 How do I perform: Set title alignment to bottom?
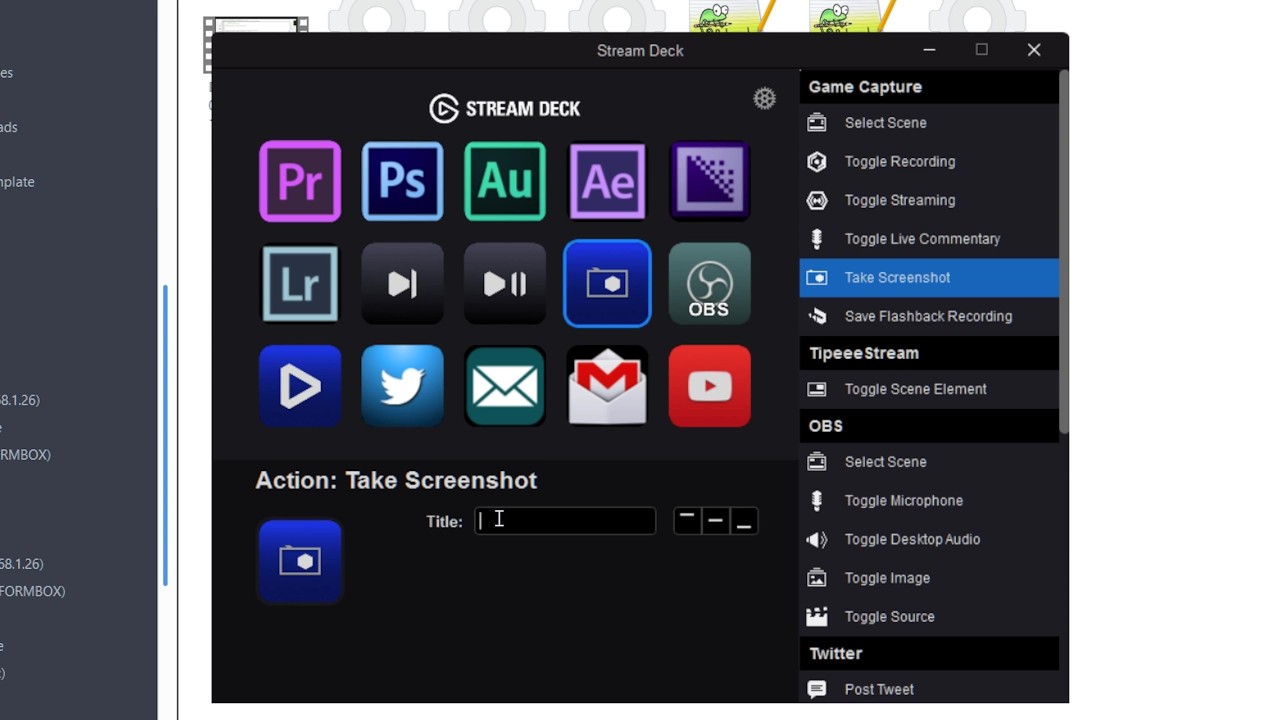[743, 521]
